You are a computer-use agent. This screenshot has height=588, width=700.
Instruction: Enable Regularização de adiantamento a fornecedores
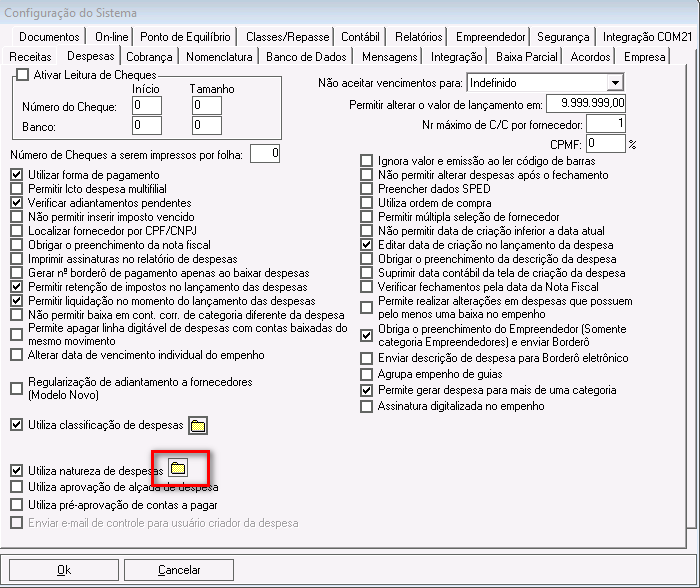(x=17, y=388)
